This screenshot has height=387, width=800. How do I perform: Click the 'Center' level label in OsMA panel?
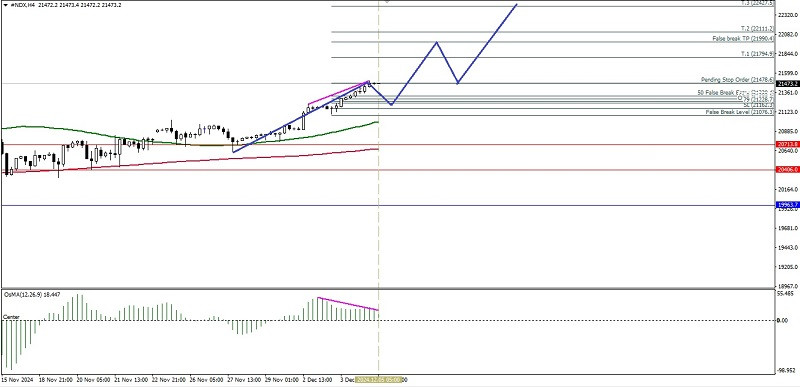tap(11, 317)
